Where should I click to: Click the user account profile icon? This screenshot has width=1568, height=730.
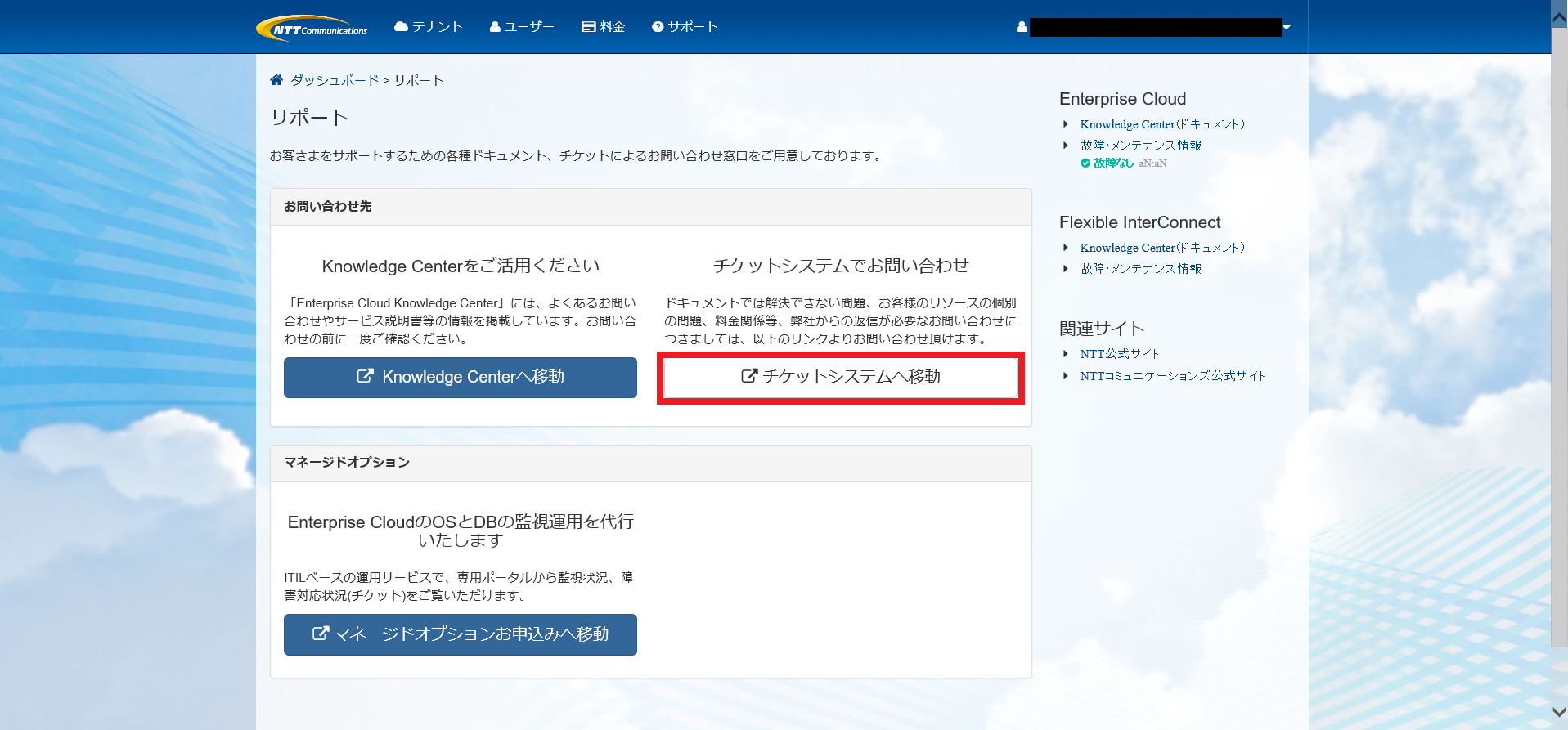pyautogui.click(x=1022, y=27)
